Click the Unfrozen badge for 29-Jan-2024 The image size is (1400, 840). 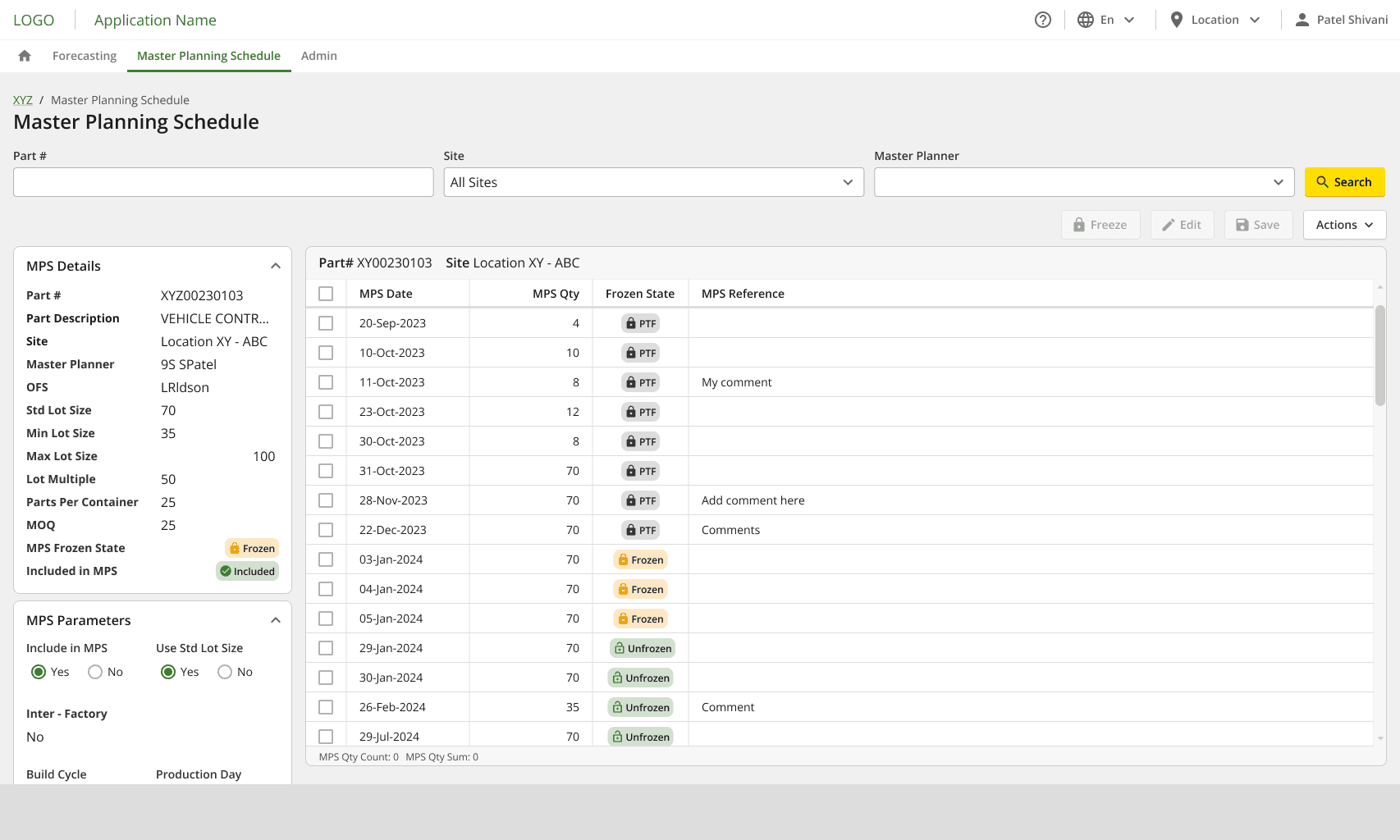[643, 648]
